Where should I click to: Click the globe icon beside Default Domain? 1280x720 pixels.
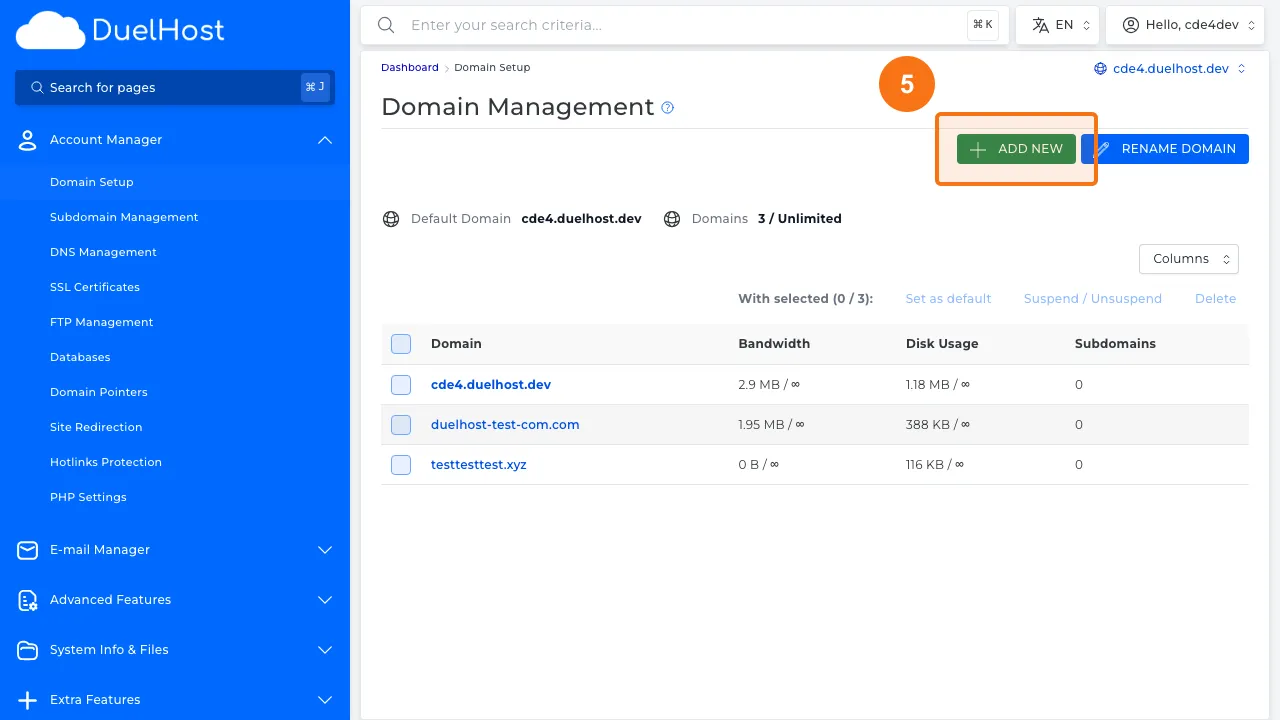pyautogui.click(x=391, y=218)
